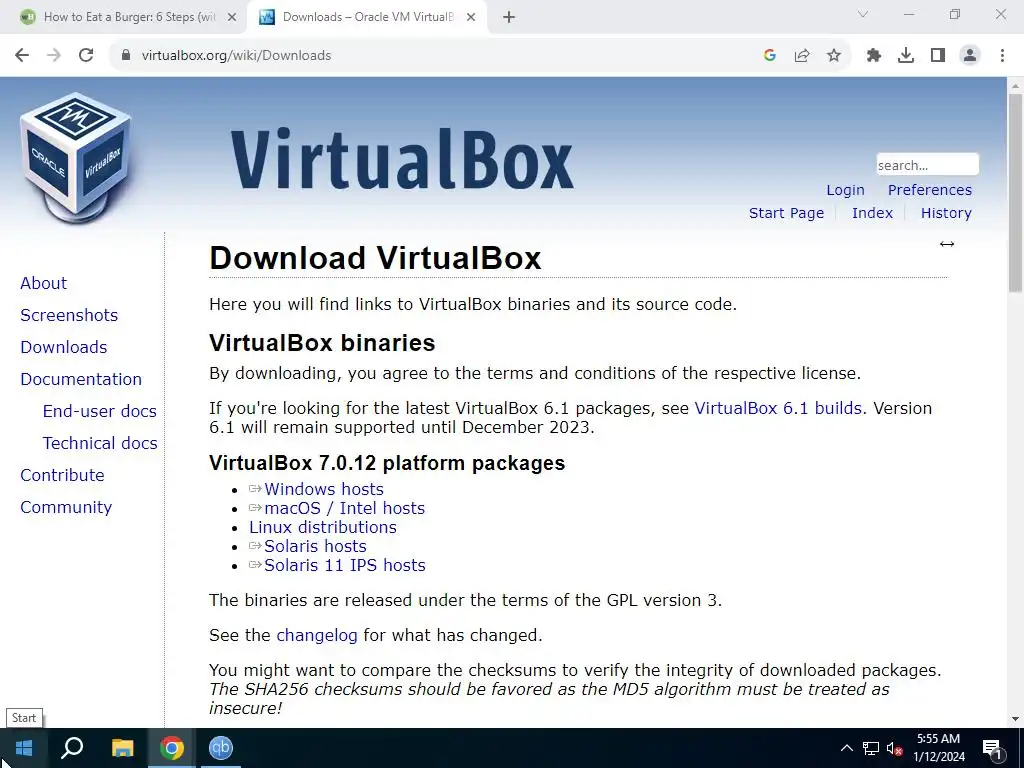Open Community in the sidebar
The height and width of the screenshot is (768, 1024).
(66, 507)
